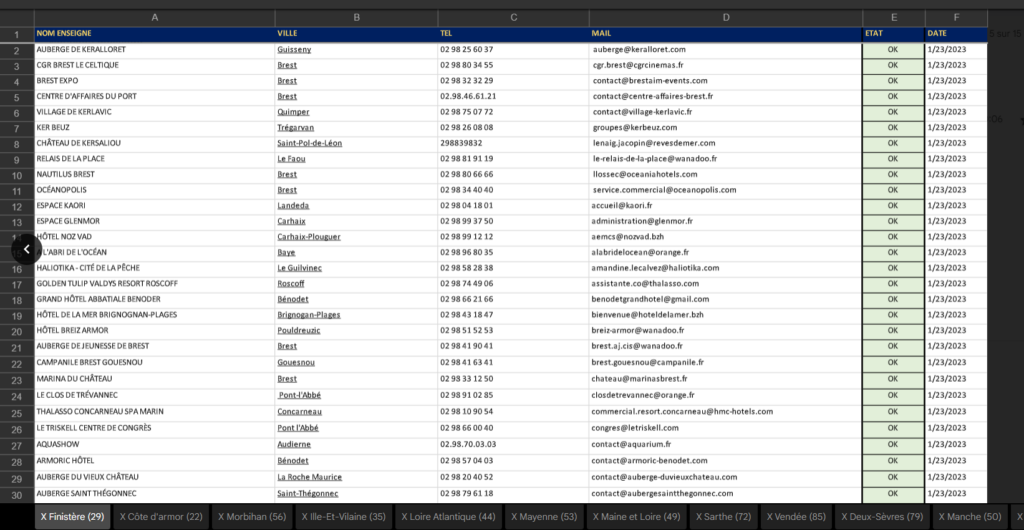Switch to the Vendée (85) sheet tab
Viewport: 1024px width, 530px height.
(x=795, y=517)
